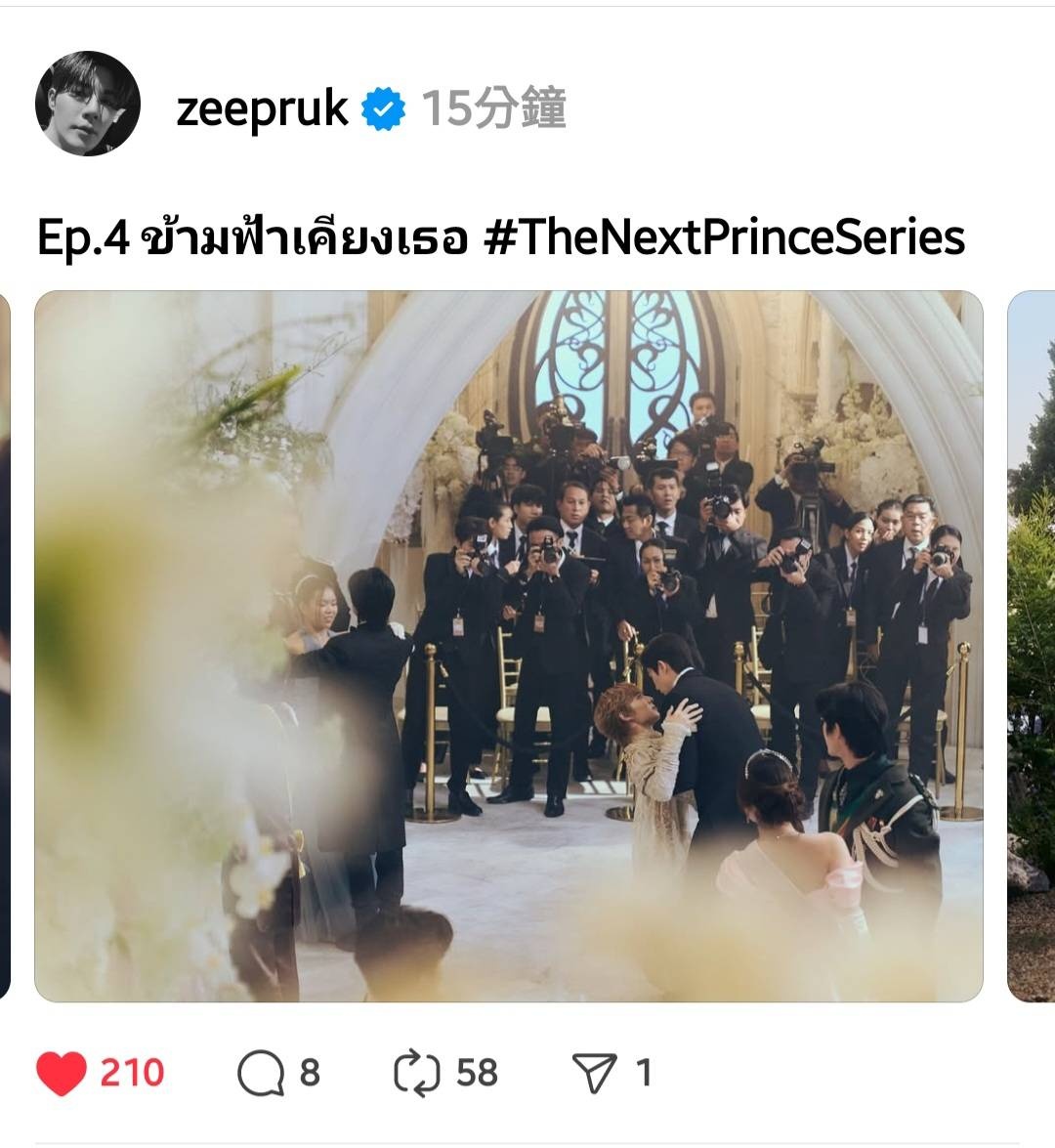Viewport: 1055px width, 1148px height.
Task: Repost using the circular arrows icon
Action: (416, 1074)
